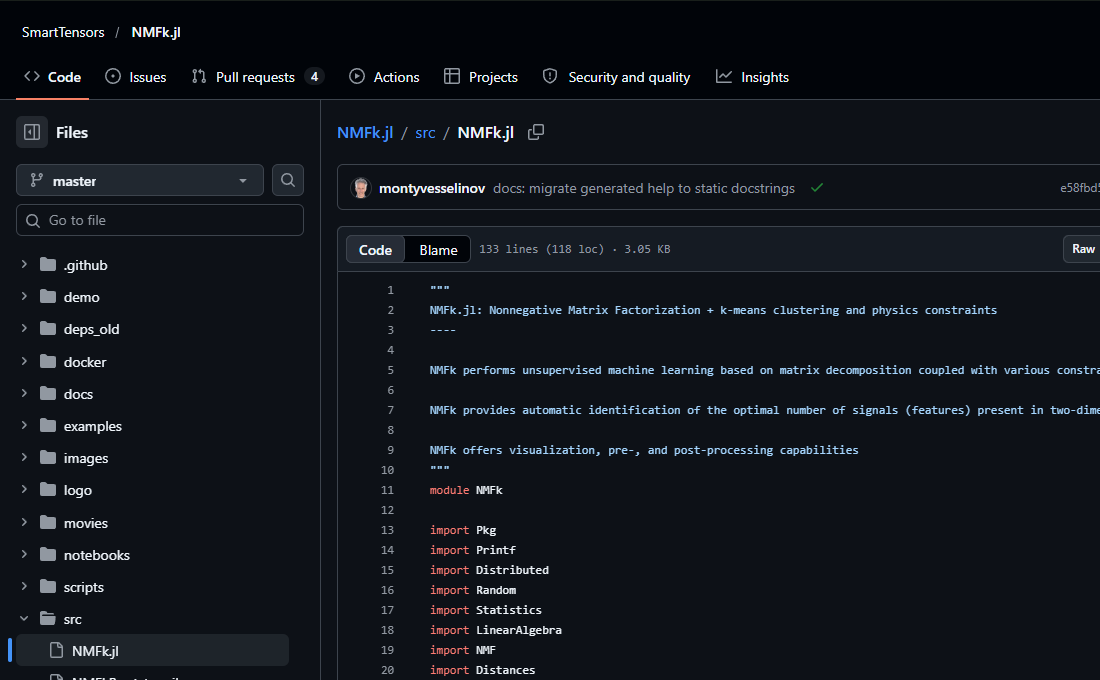Open the Pull requests tab

[x=257, y=77]
